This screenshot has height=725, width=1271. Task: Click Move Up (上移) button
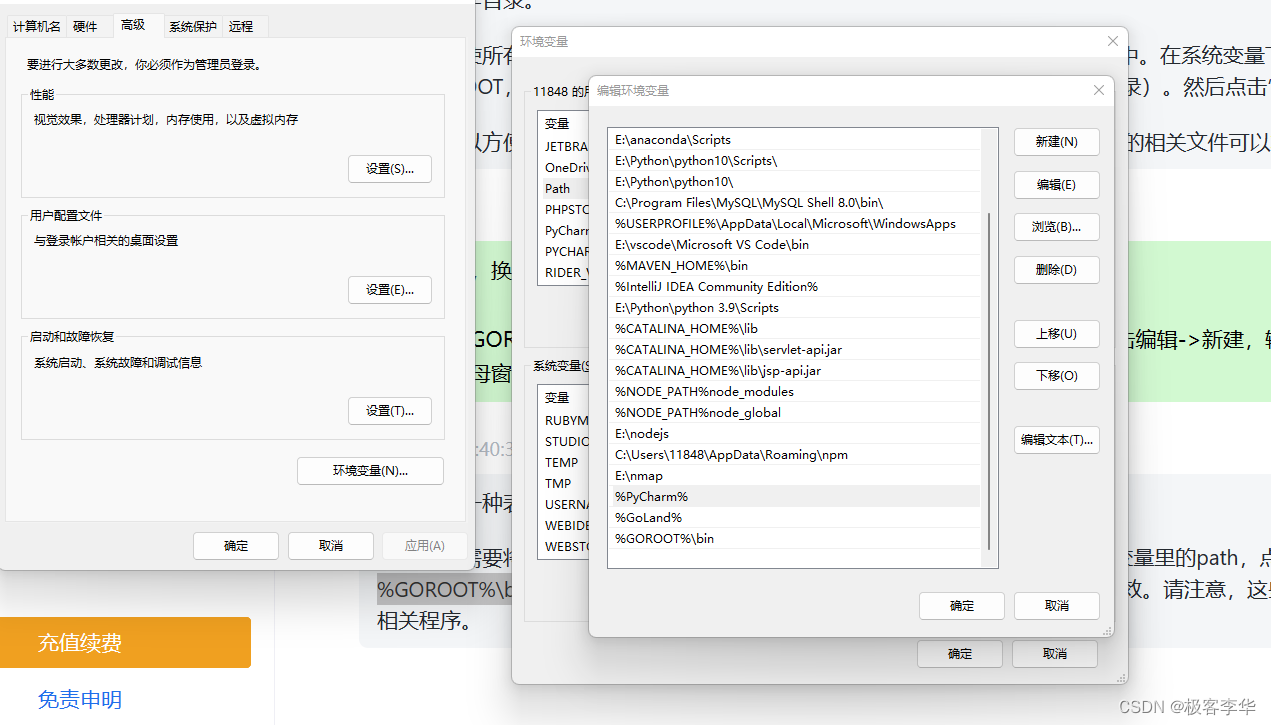click(x=1056, y=334)
